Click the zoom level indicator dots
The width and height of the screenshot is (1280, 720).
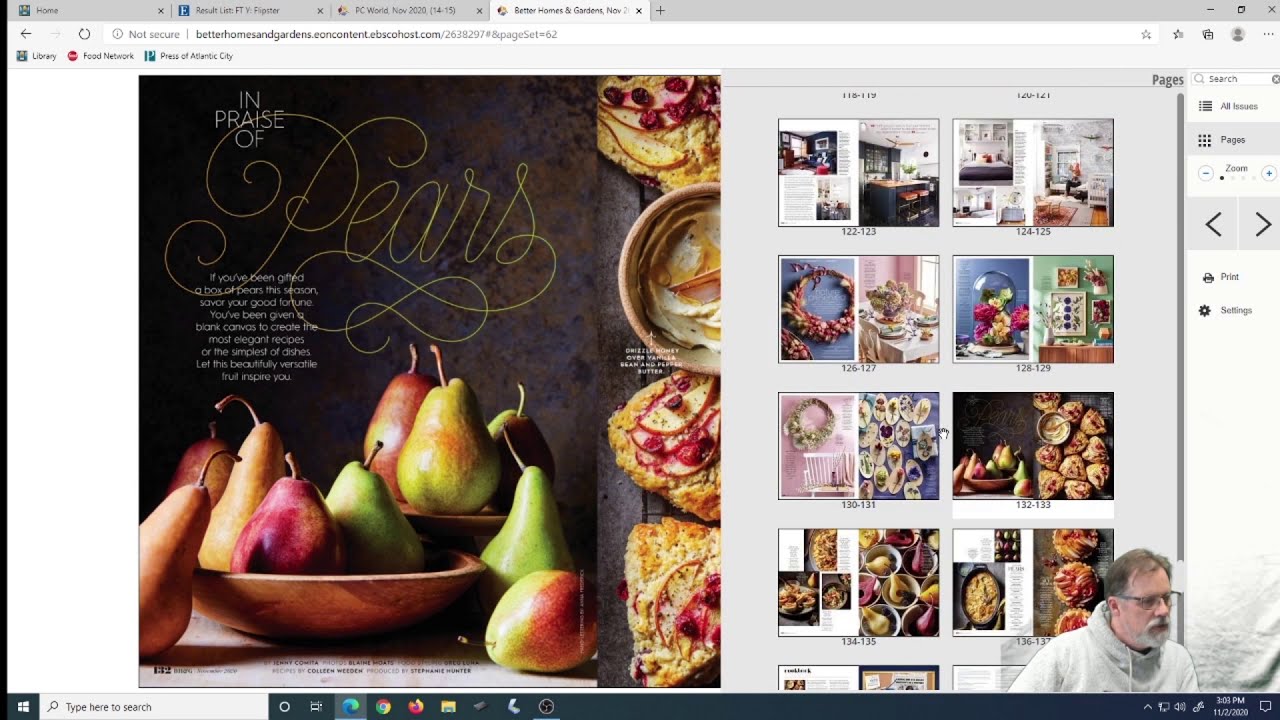[x=1237, y=178]
